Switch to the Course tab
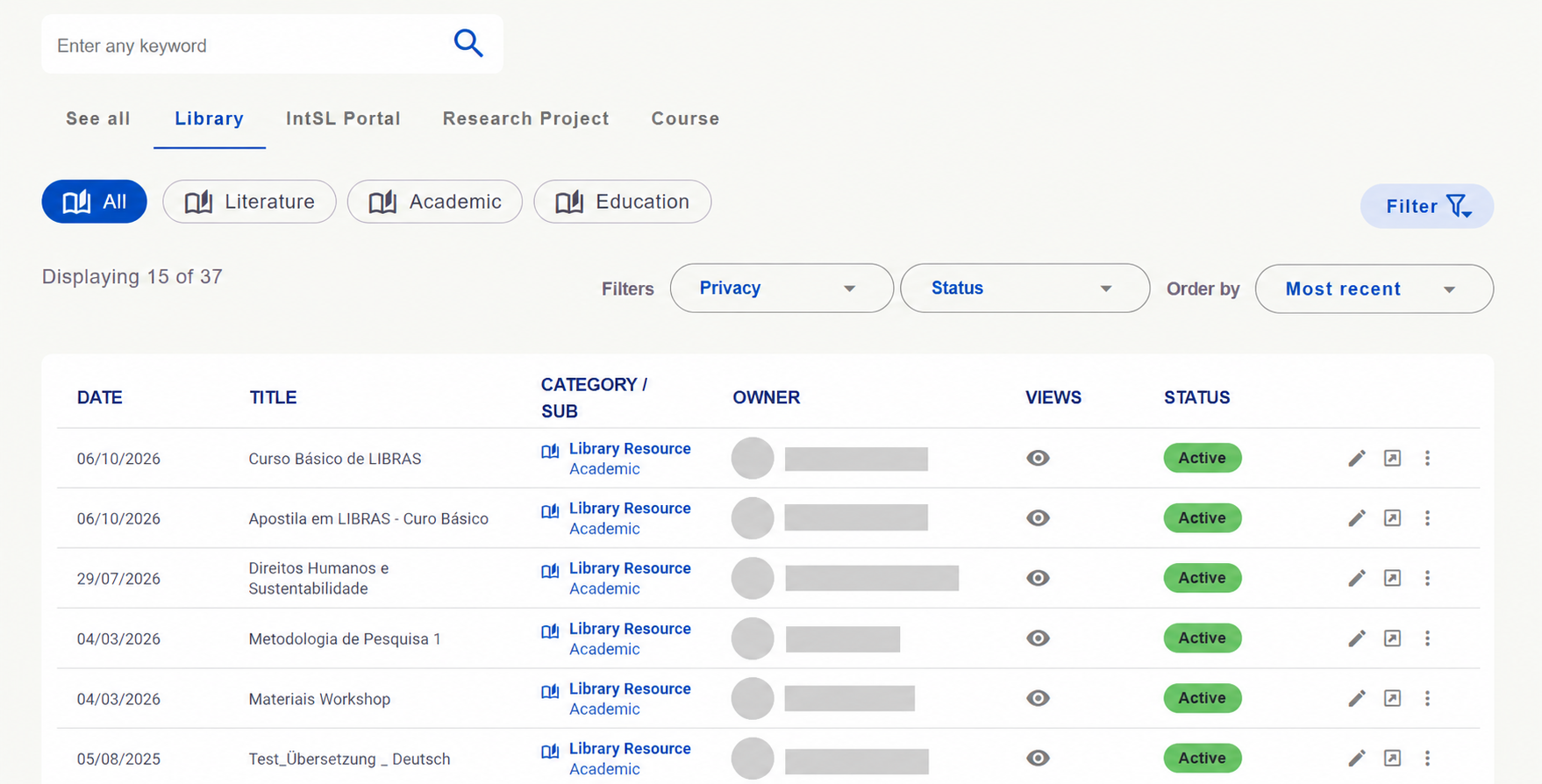The image size is (1542, 784). pos(685,118)
